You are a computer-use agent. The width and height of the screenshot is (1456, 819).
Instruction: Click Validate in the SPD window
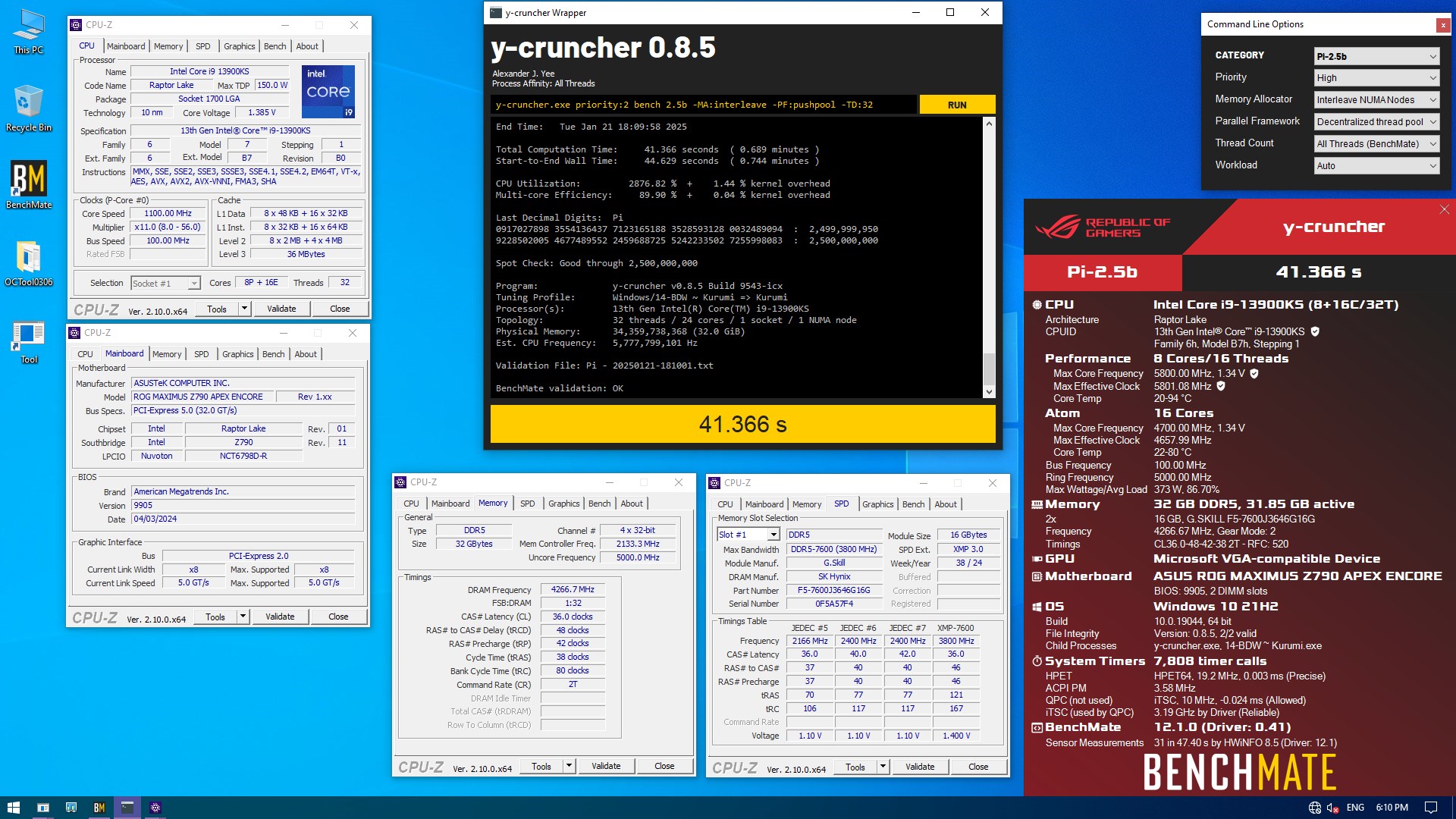coord(920,767)
